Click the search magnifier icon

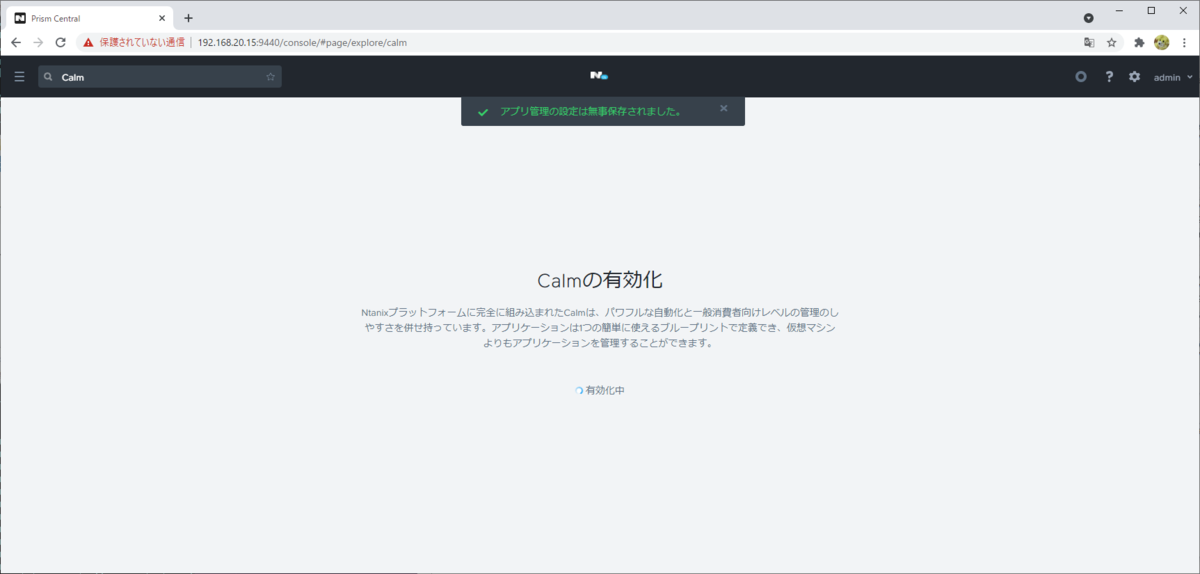(x=48, y=77)
